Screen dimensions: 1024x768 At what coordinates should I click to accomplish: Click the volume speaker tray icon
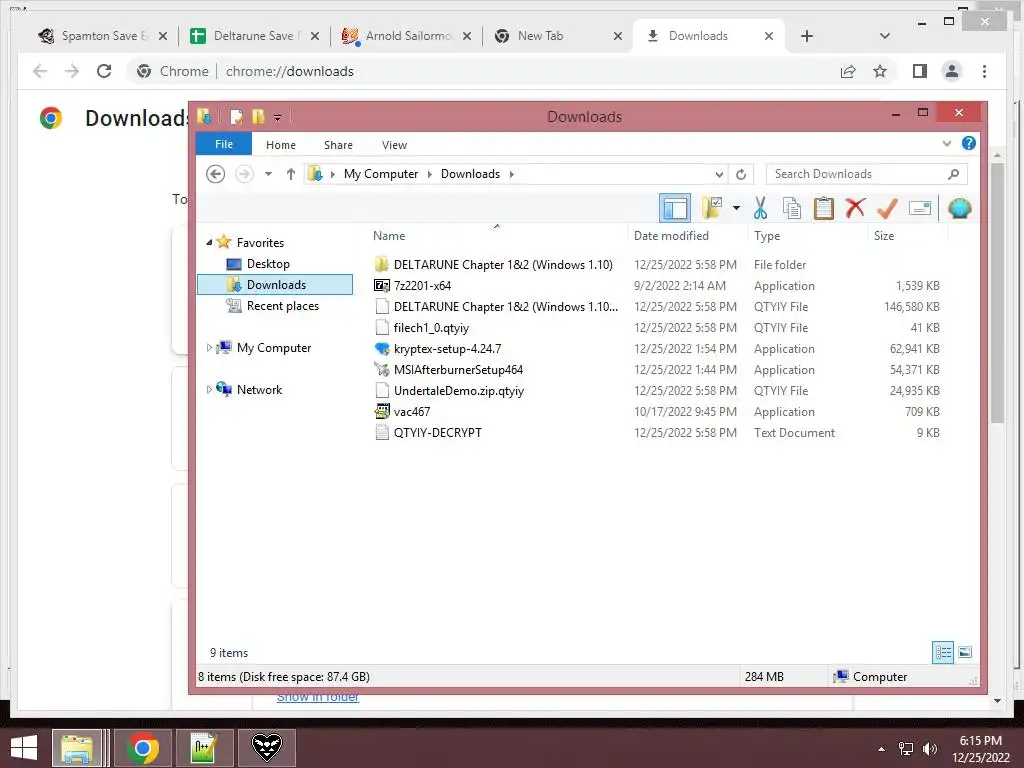[929, 749]
